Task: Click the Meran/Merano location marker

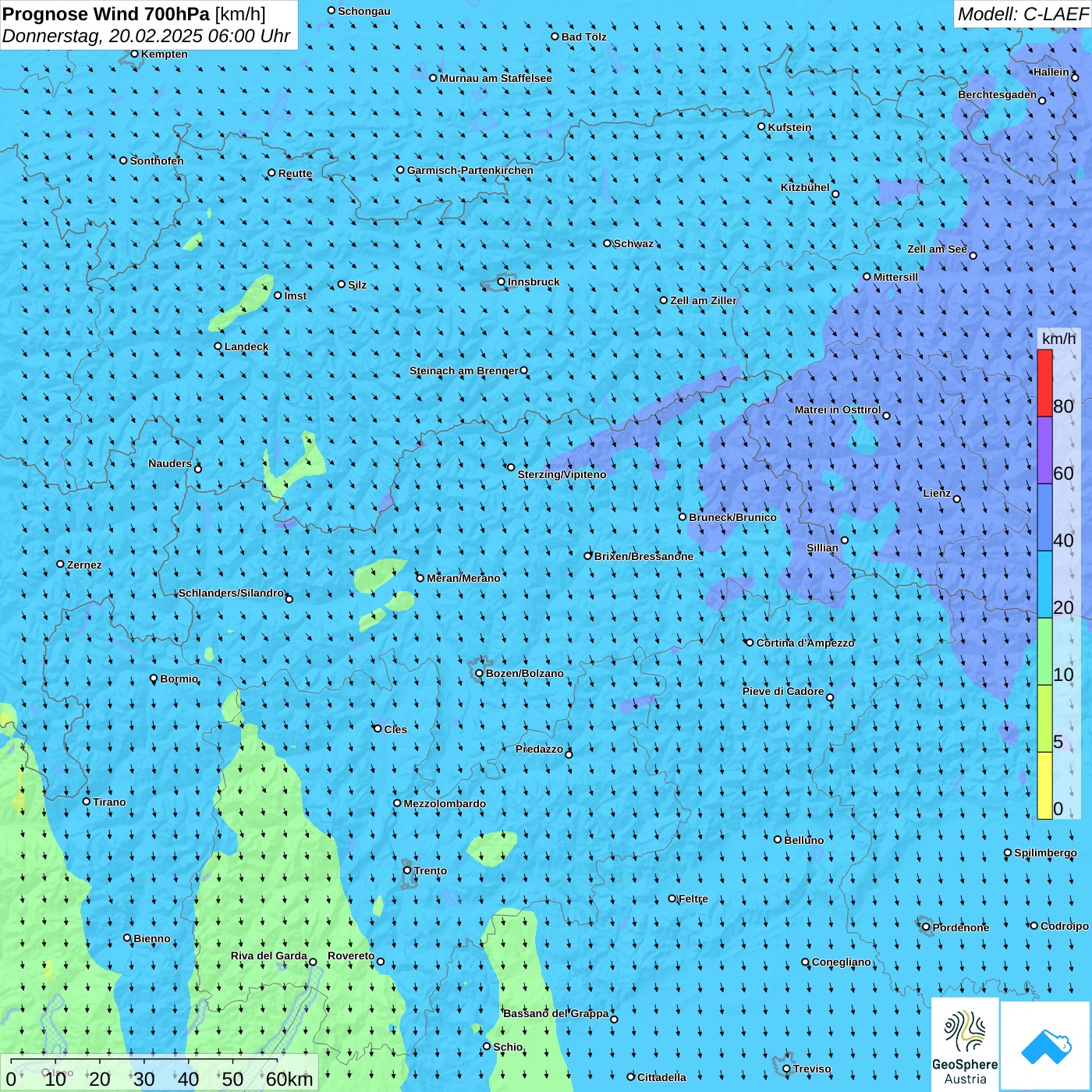Action: pos(420,578)
